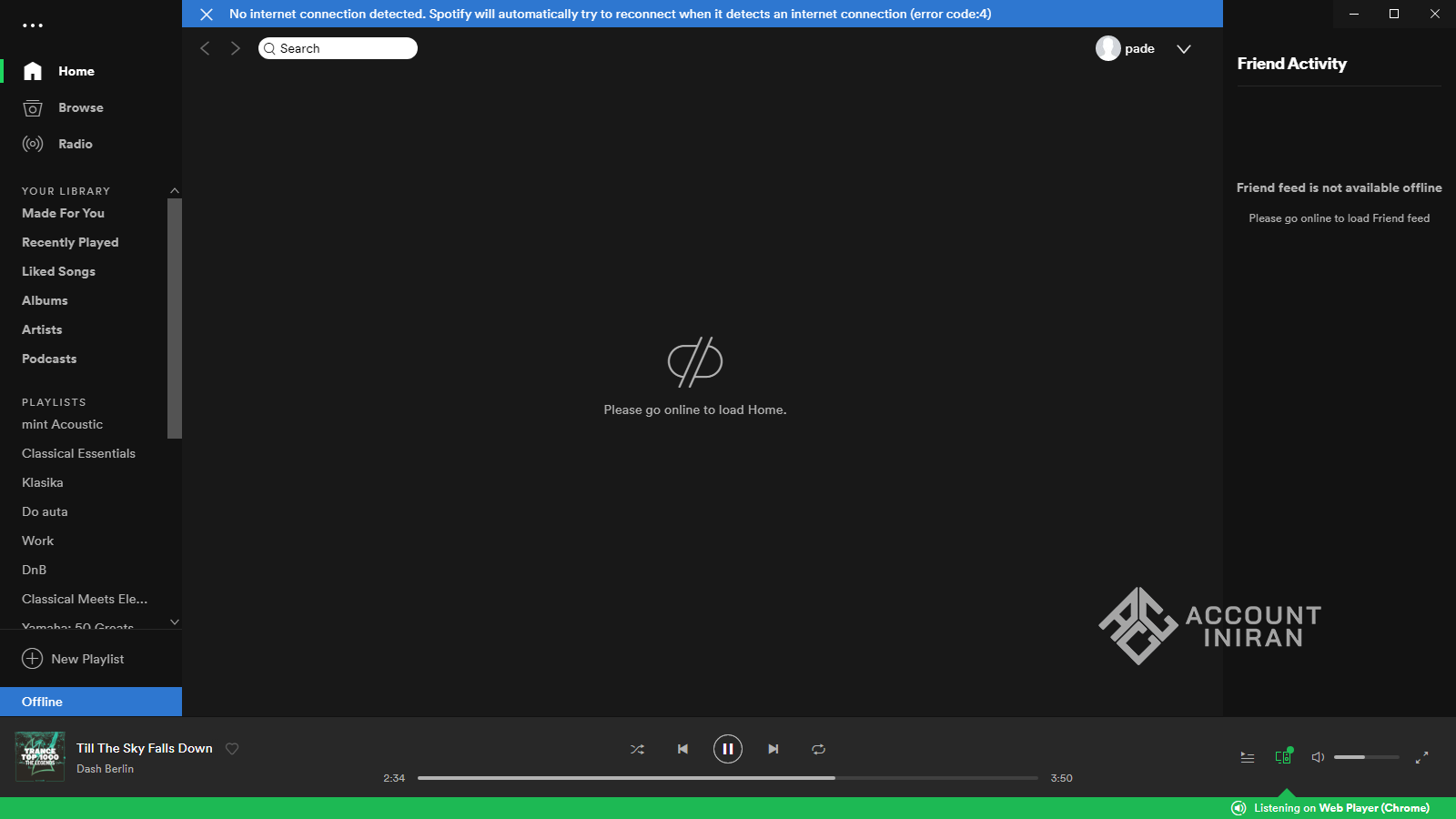Click the magnifier icon in Search

269,48
